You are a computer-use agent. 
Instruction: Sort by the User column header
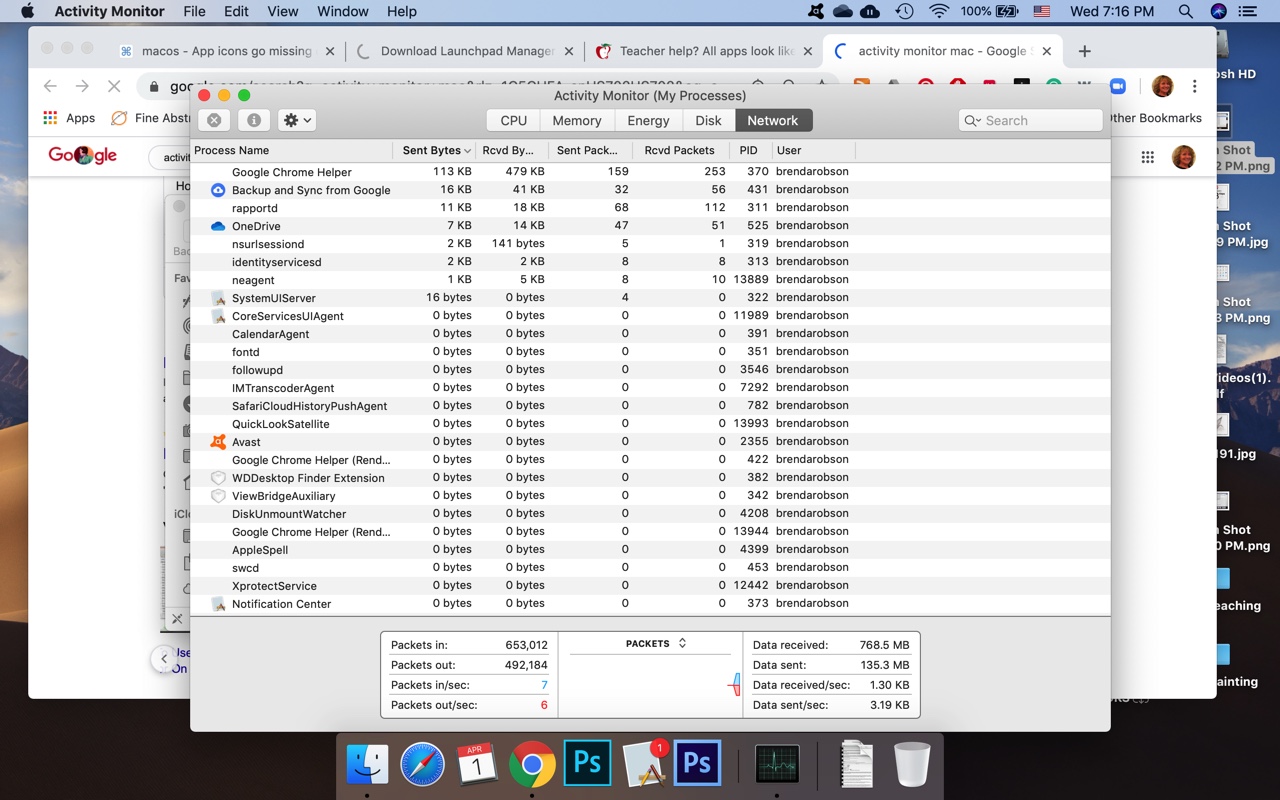(812, 150)
